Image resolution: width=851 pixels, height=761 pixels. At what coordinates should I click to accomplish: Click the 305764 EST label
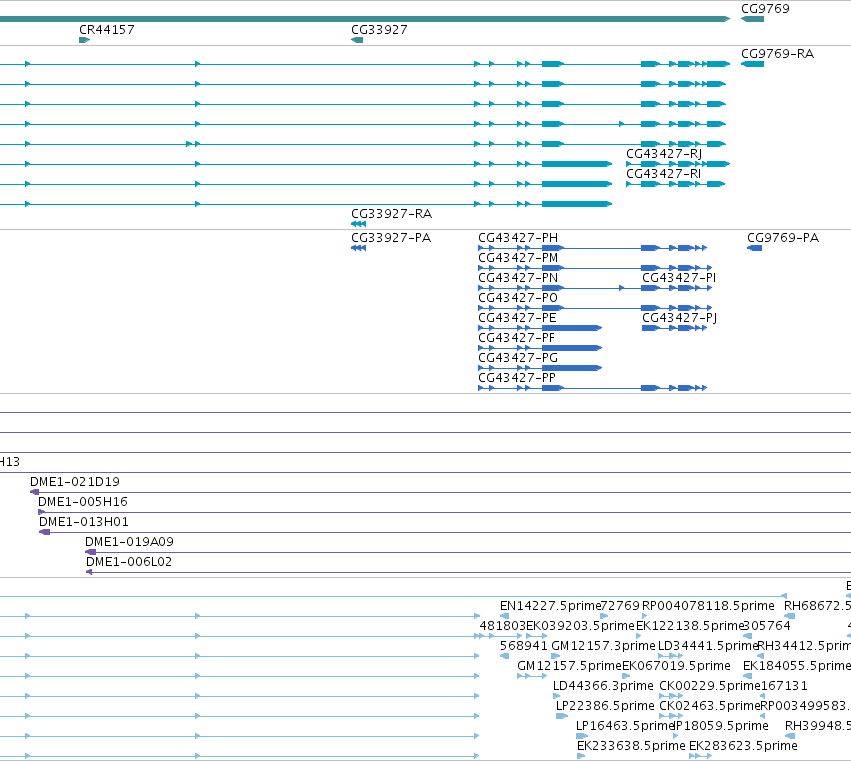(767, 626)
